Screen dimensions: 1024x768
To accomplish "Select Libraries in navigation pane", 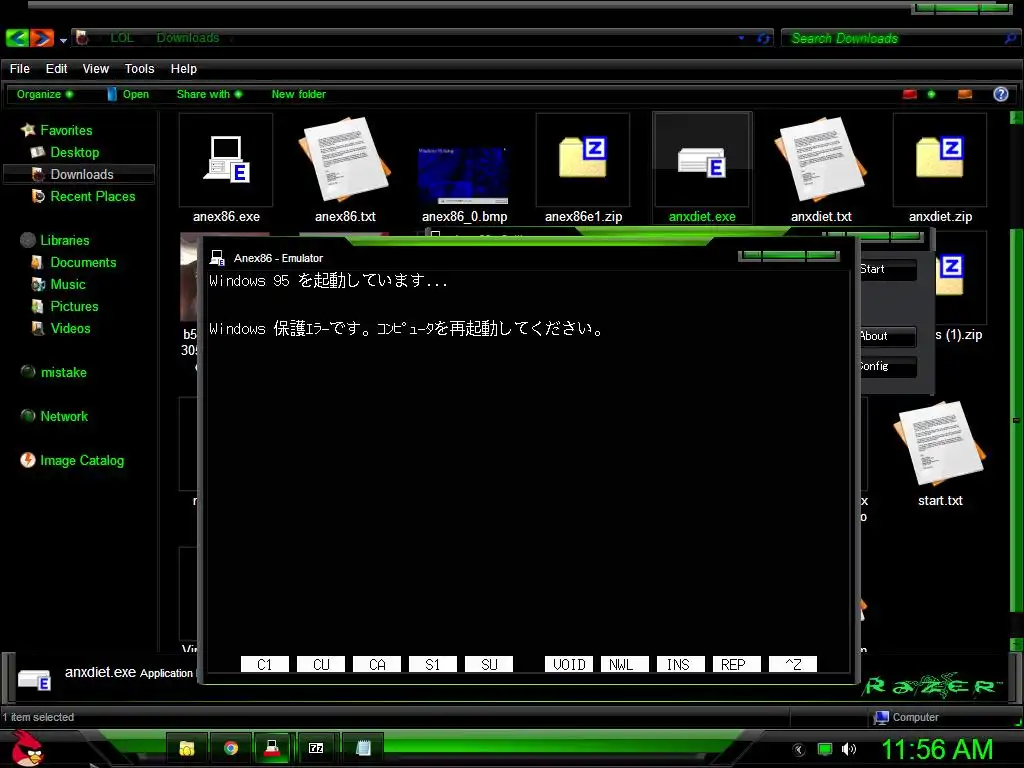I will (x=65, y=240).
